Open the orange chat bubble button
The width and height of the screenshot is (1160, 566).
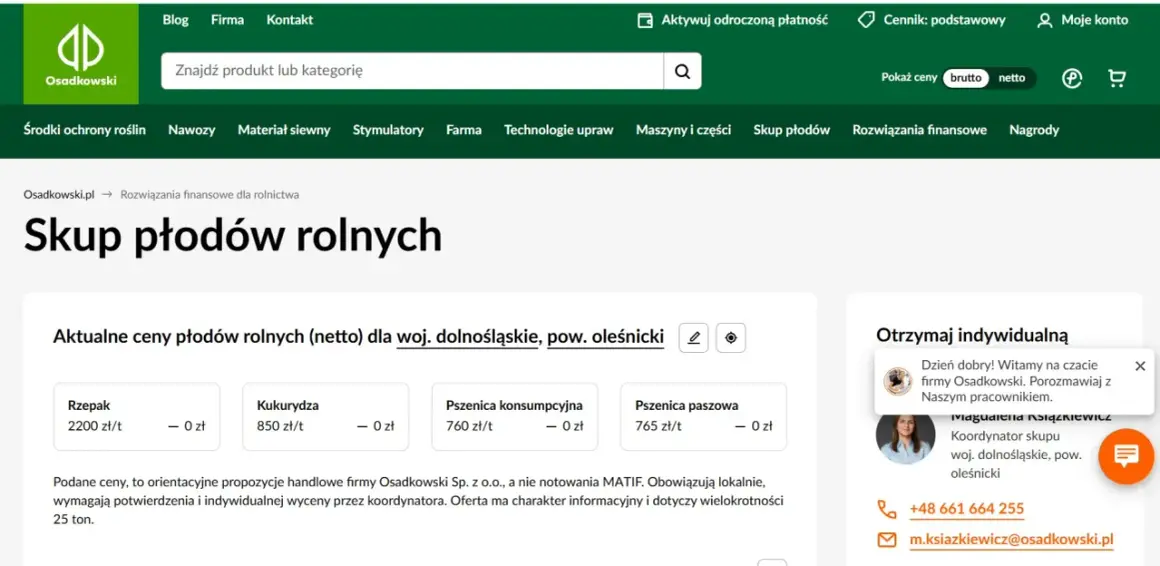[x=1126, y=456]
